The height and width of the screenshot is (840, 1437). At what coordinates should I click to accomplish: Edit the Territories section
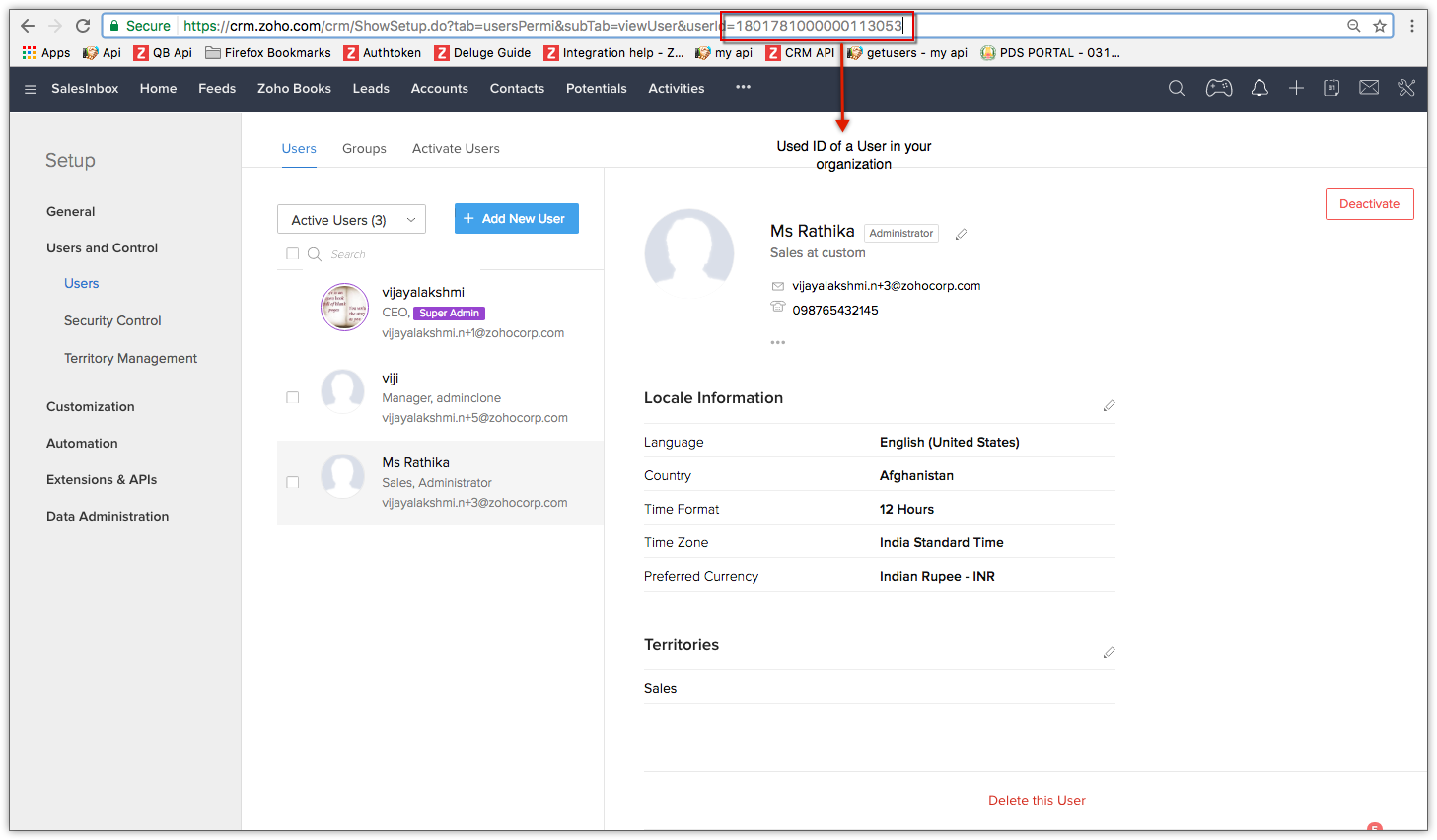coord(1109,652)
